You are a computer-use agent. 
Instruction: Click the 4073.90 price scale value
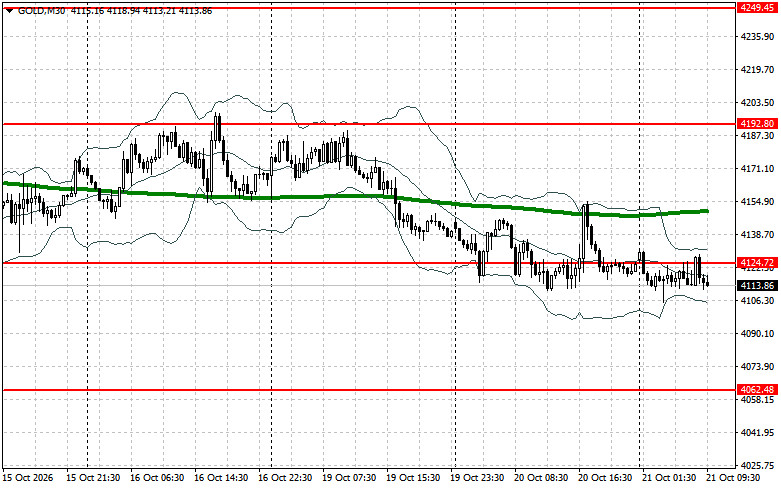tap(757, 367)
